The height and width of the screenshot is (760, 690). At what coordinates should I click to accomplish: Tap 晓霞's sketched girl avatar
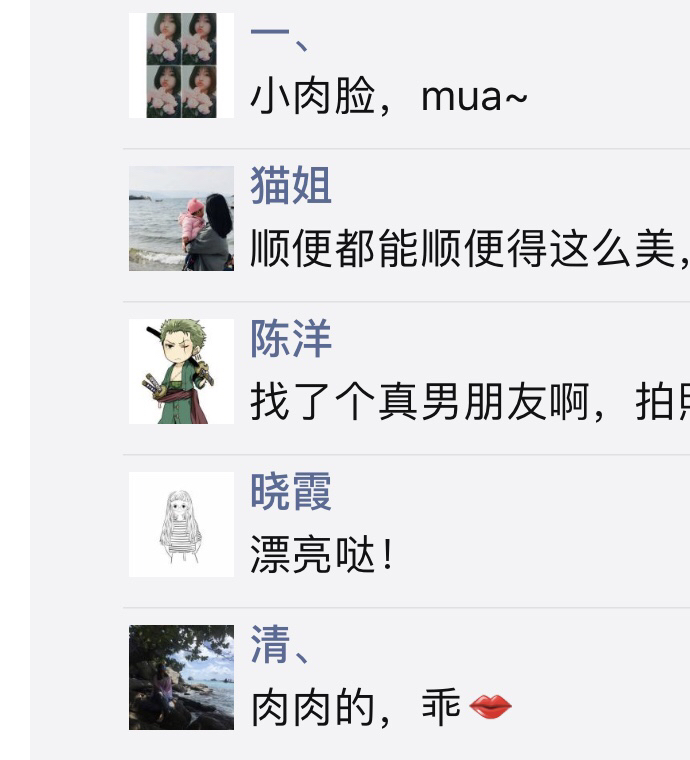click(x=181, y=524)
